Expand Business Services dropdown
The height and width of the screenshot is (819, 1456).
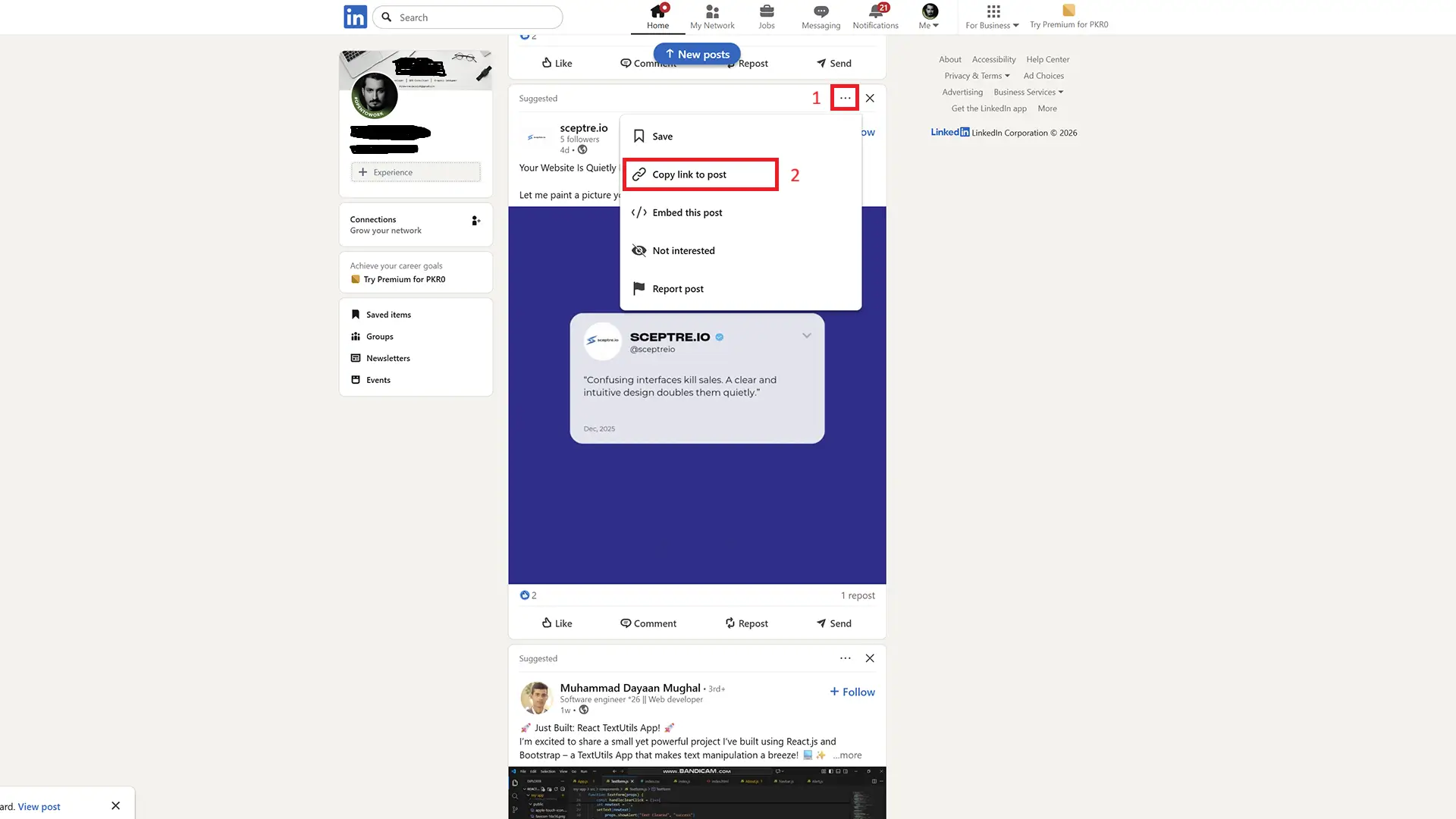(1028, 93)
